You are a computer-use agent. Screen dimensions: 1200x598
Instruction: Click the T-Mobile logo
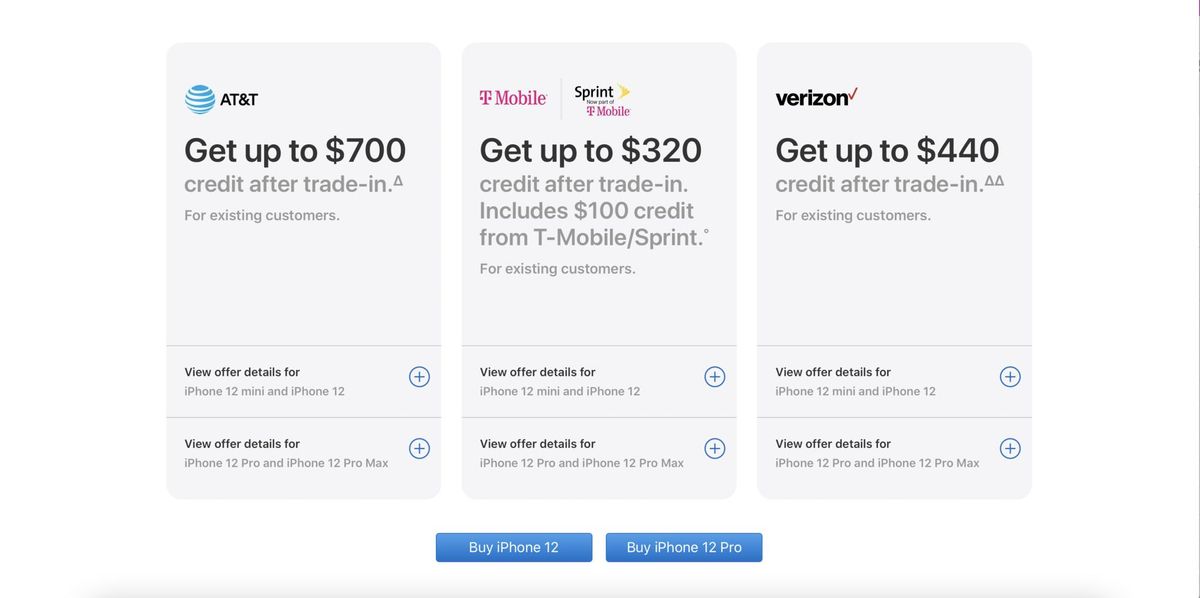point(512,95)
